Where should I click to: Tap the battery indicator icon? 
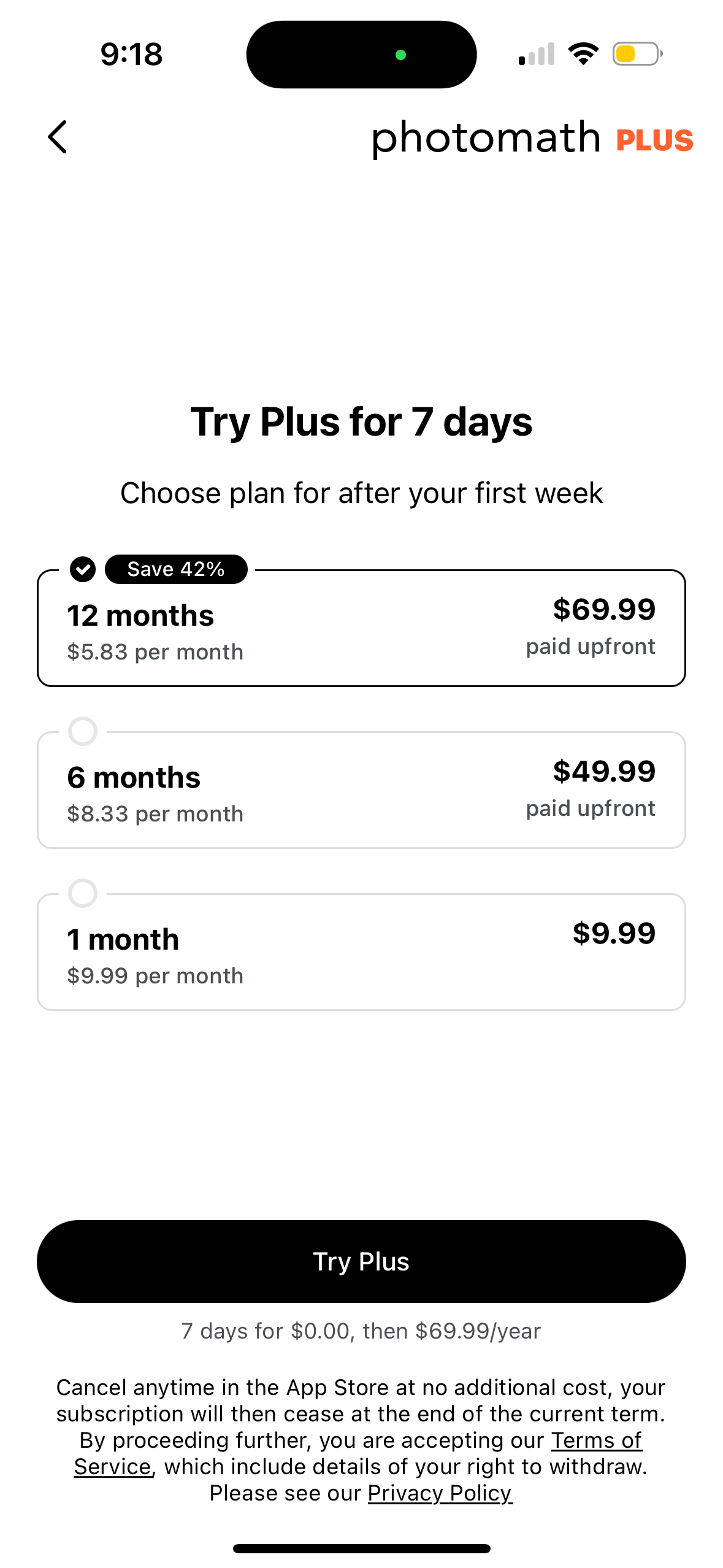point(637,54)
